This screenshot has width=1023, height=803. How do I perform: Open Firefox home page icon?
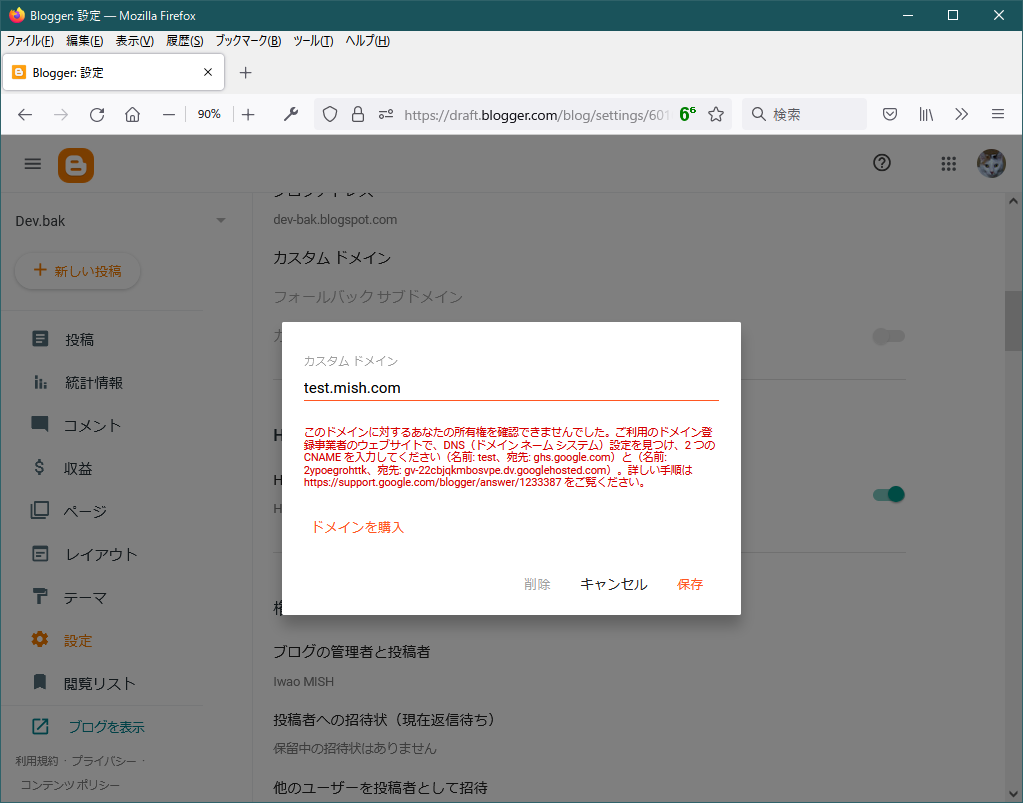tap(132, 115)
